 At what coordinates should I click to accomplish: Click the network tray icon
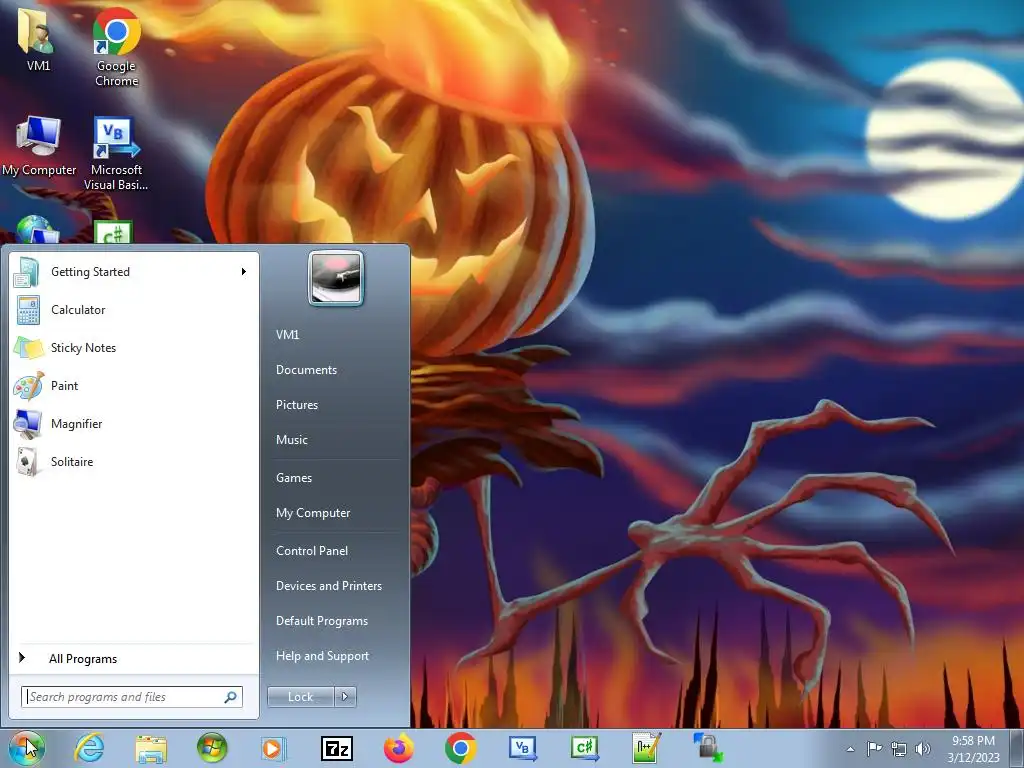899,749
